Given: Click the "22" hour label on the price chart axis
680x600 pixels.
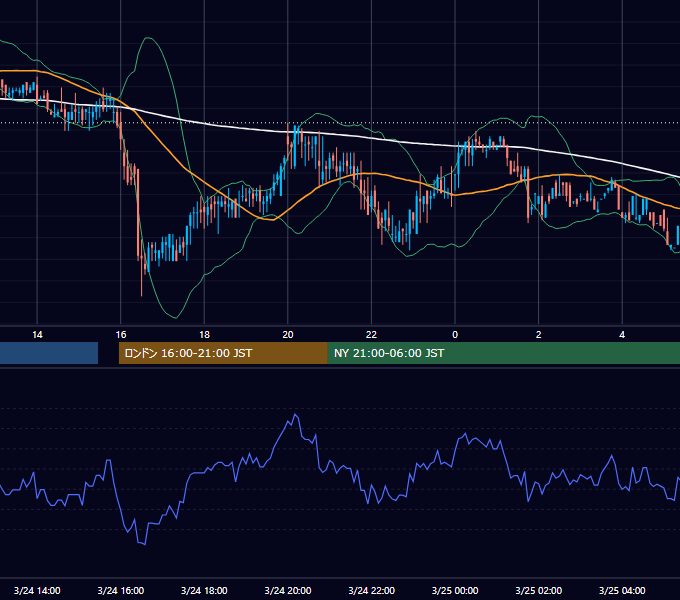Looking at the screenshot, I should (371, 335).
